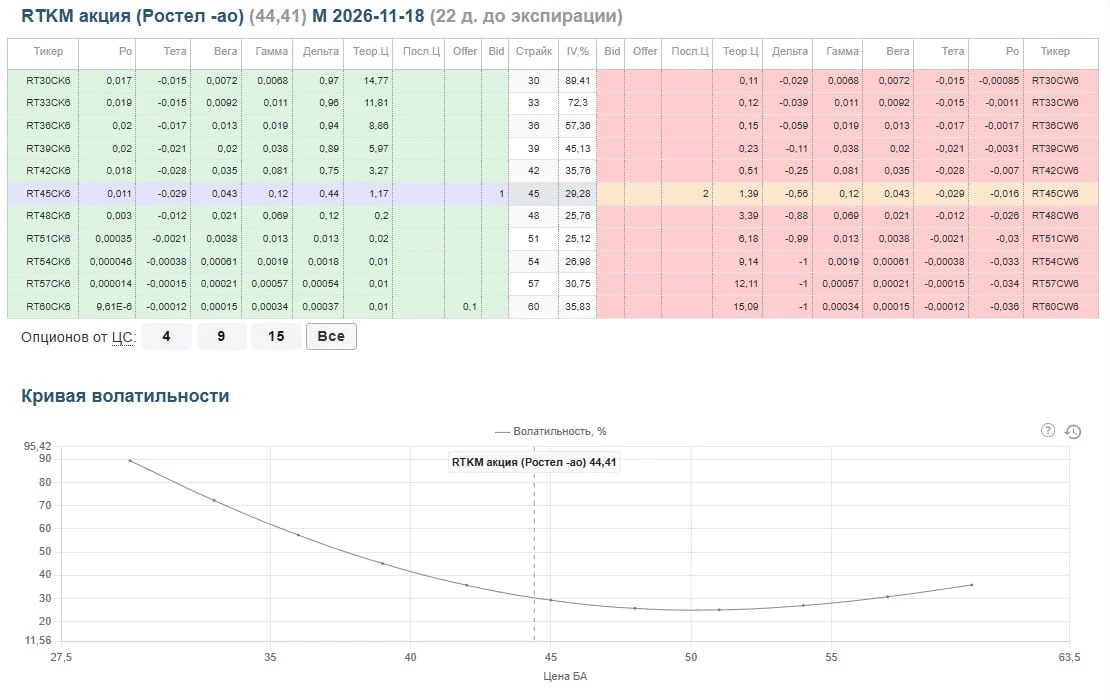Click the put theoretical price 6,18
Screen dimensions: 1110x700
pyautogui.click(x=748, y=239)
